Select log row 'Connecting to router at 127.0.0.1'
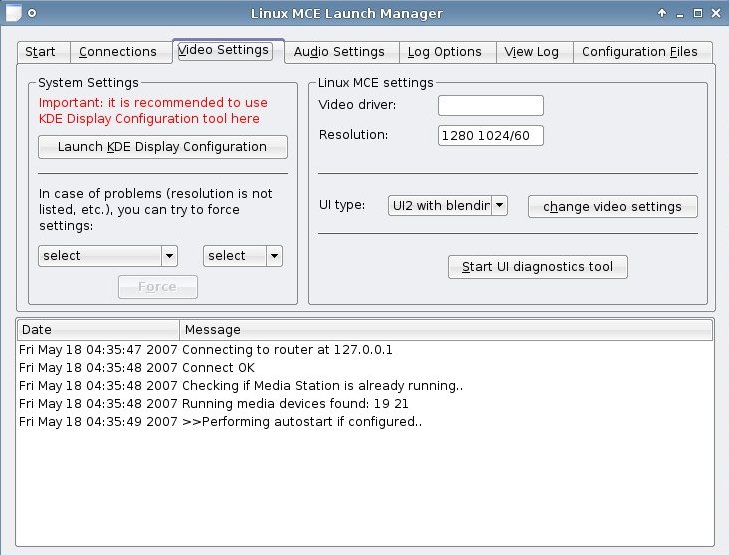Image resolution: width=729 pixels, height=555 pixels. pyautogui.click(x=365, y=350)
